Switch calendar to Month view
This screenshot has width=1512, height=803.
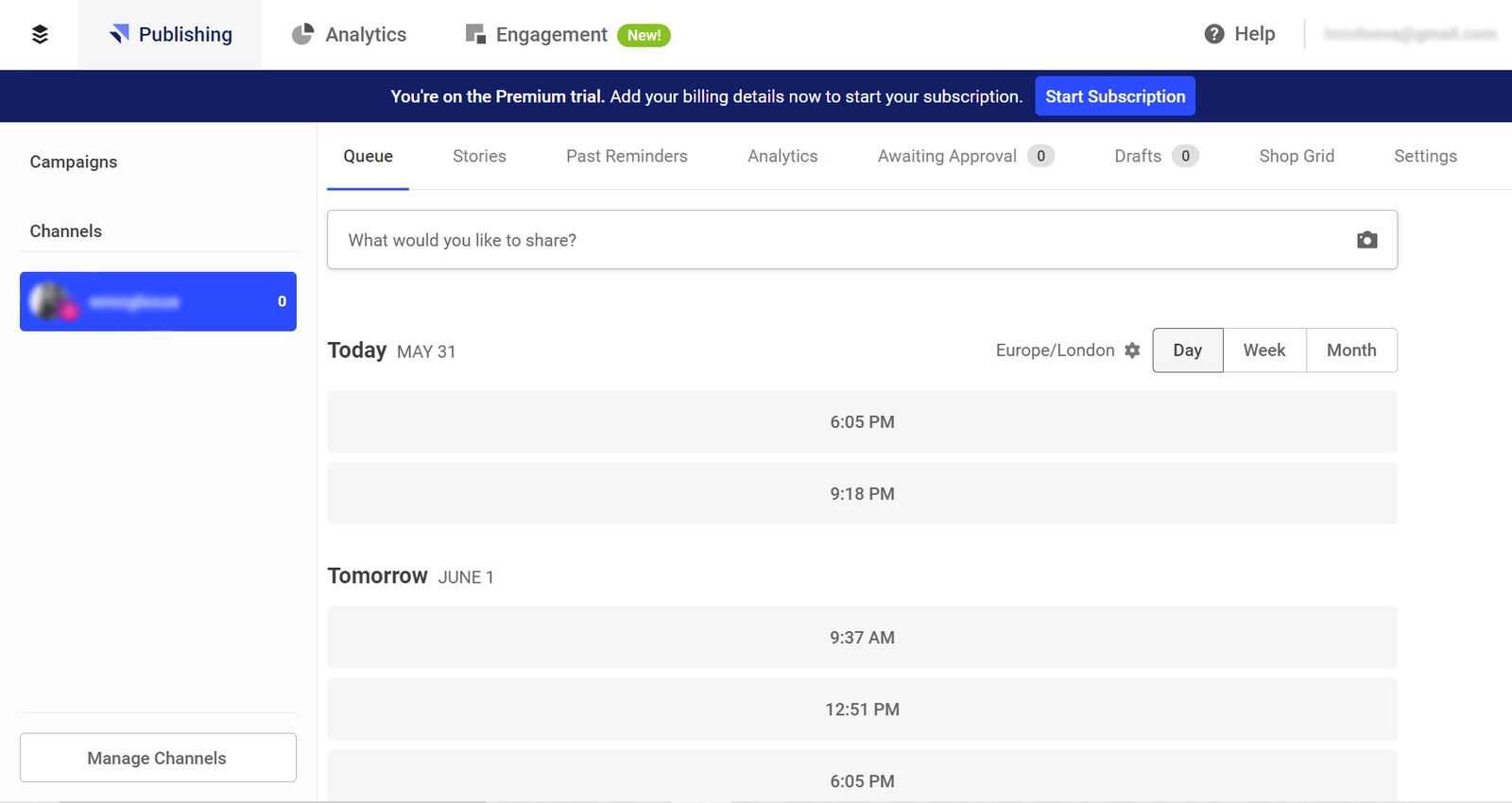(x=1350, y=350)
